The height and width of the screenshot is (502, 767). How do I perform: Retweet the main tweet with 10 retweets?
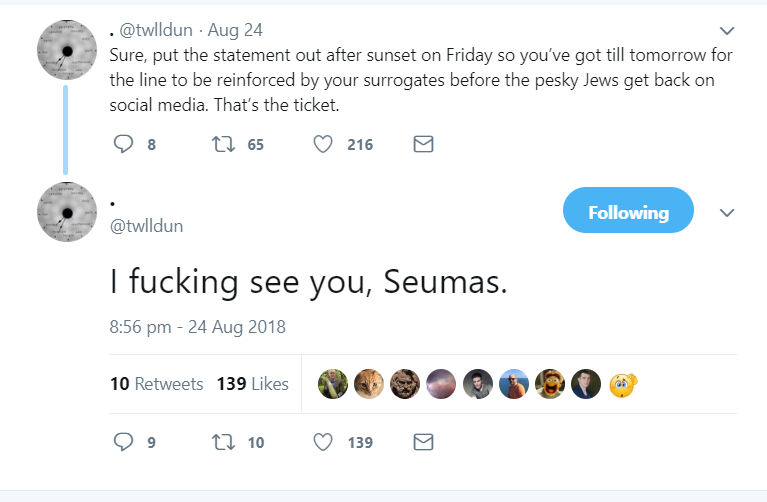tap(224, 441)
